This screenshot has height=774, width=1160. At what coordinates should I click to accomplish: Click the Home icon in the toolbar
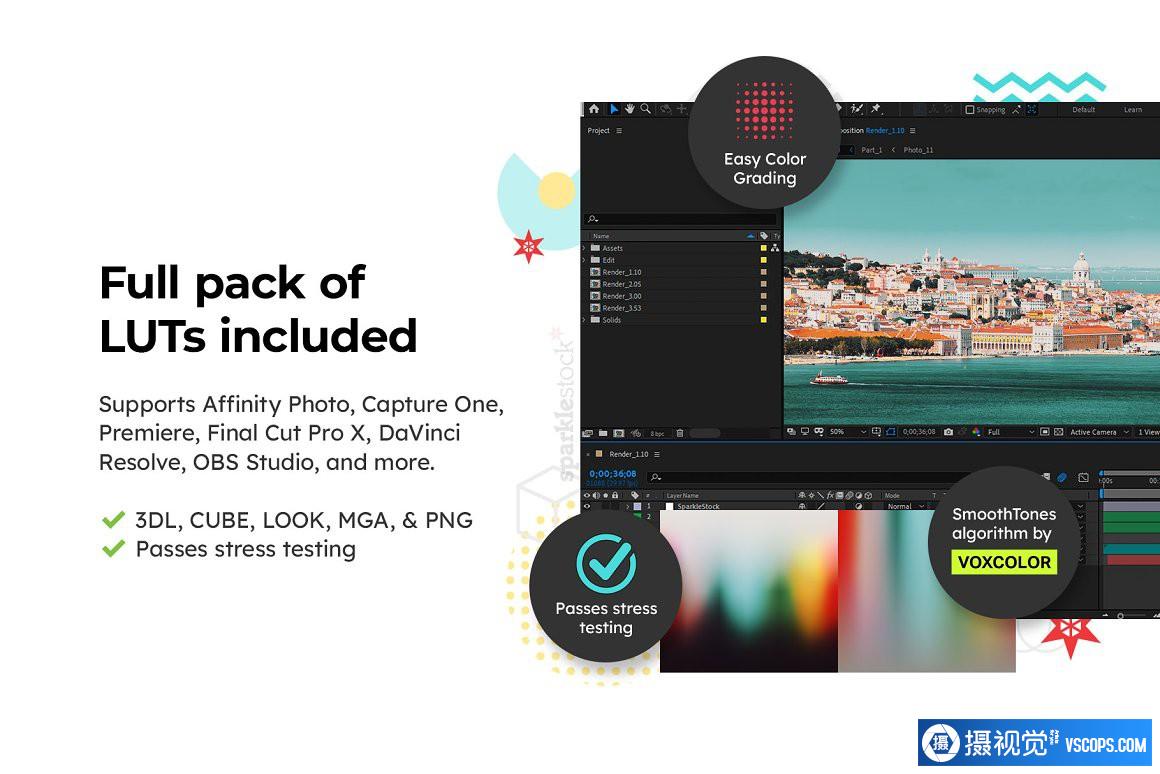pyautogui.click(x=593, y=109)
